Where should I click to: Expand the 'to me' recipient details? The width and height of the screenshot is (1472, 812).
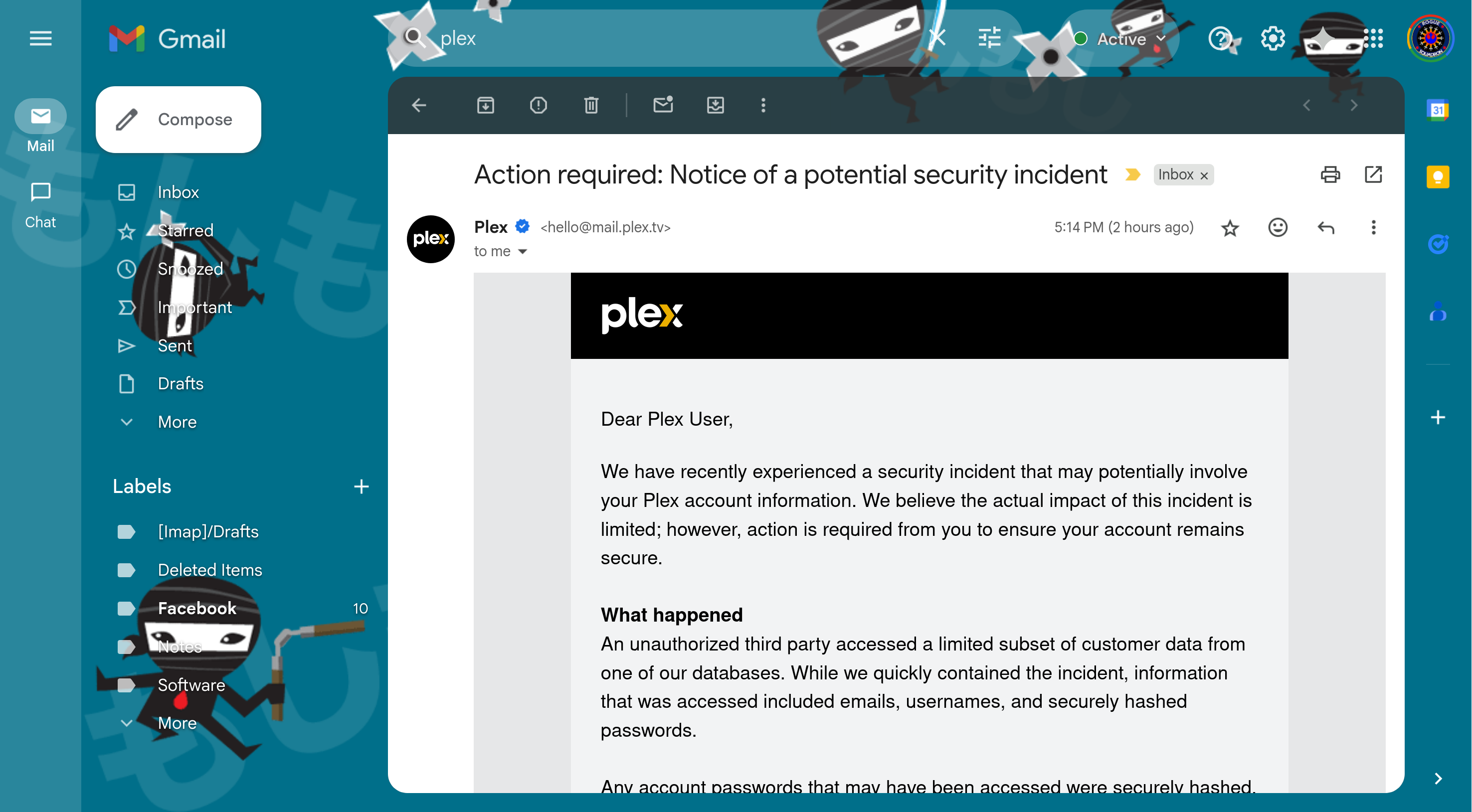click(522, 251)
